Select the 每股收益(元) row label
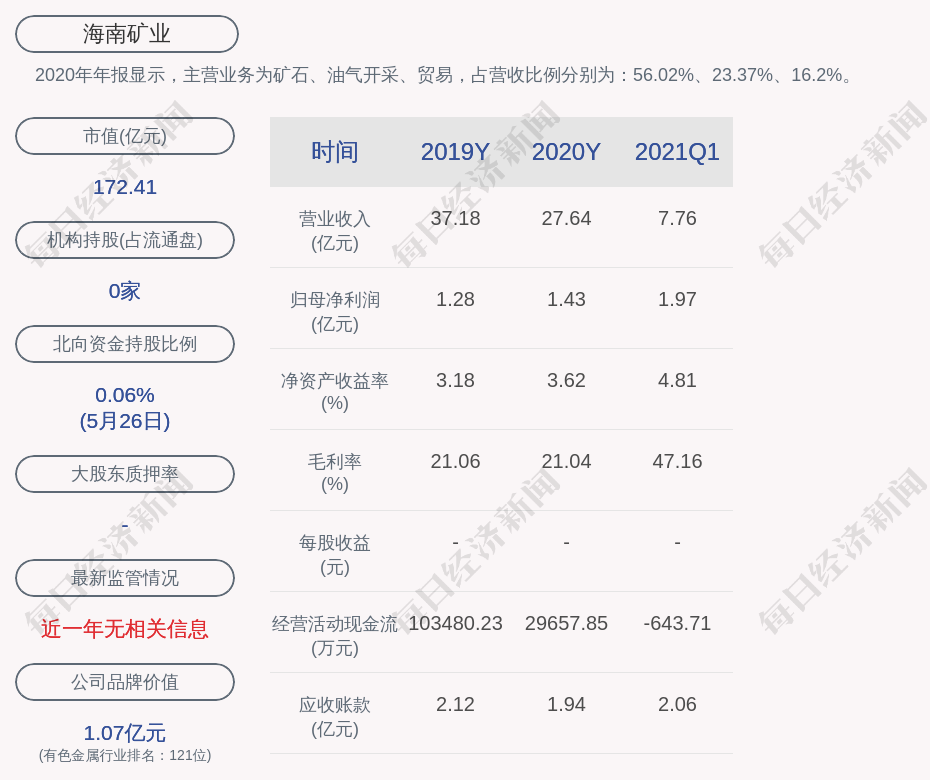The image size is (930, 780). pyautogui.click(x=335, y=555)
